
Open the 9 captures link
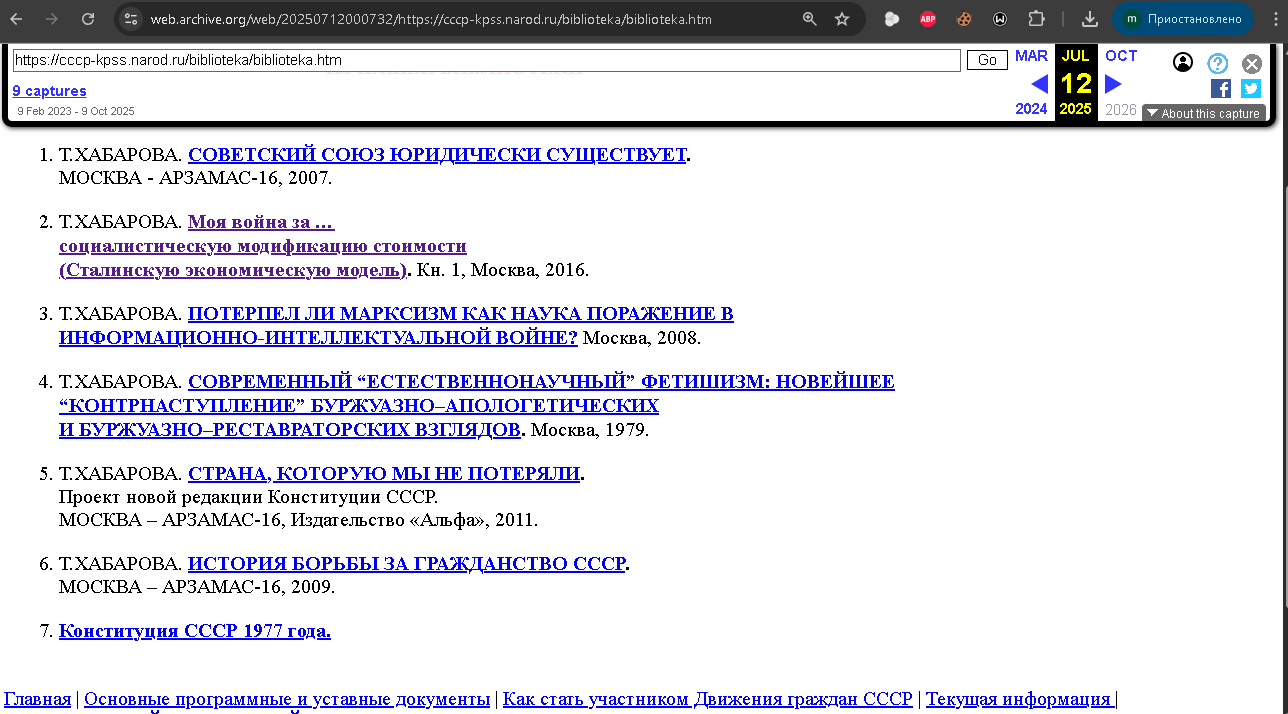pyautogui.click(x=49, y=91)
